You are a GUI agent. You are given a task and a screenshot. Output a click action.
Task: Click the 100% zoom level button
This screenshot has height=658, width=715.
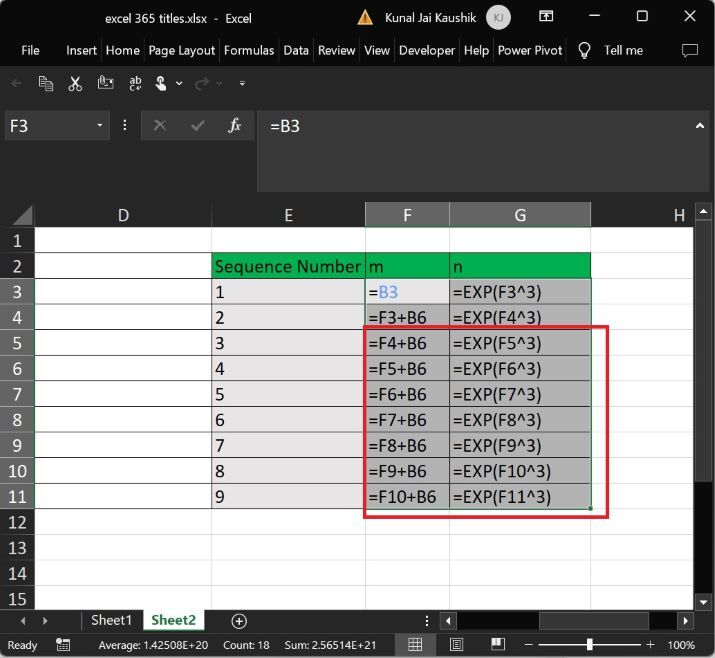click(681, 645)
